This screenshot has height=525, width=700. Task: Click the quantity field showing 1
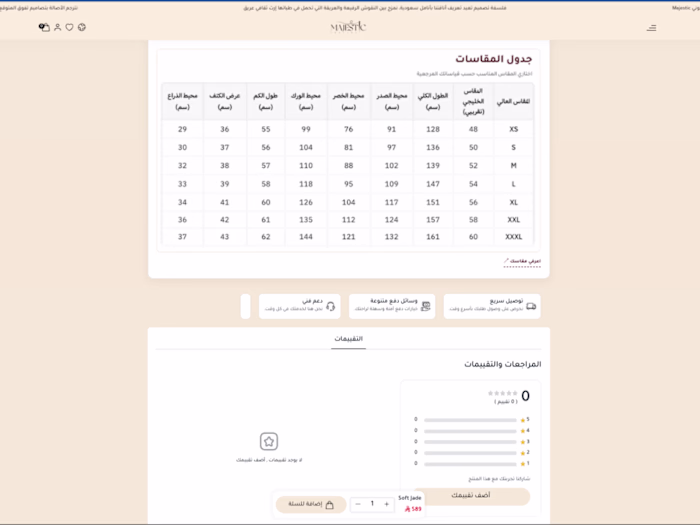coord(372,504)
